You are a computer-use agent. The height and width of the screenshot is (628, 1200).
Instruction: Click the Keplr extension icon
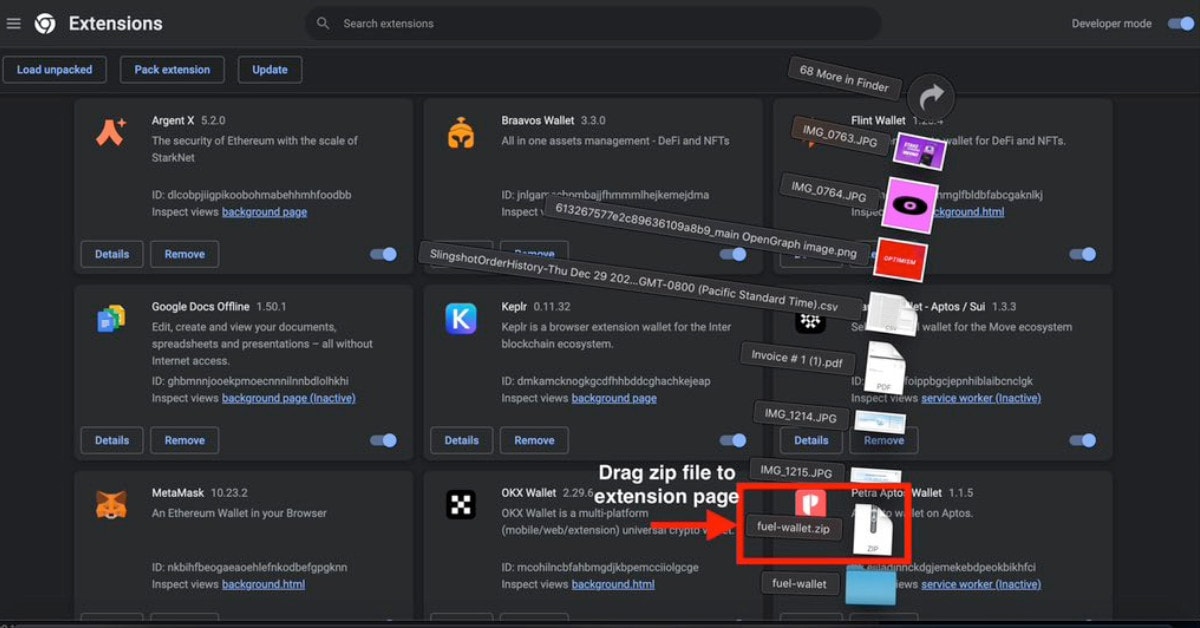461,318
